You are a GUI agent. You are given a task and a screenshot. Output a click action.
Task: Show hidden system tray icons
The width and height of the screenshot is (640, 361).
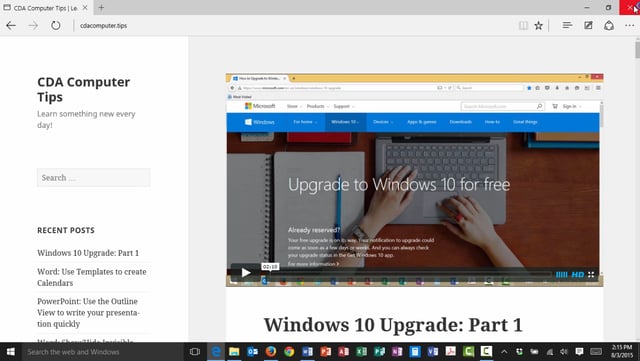[504, 352]
